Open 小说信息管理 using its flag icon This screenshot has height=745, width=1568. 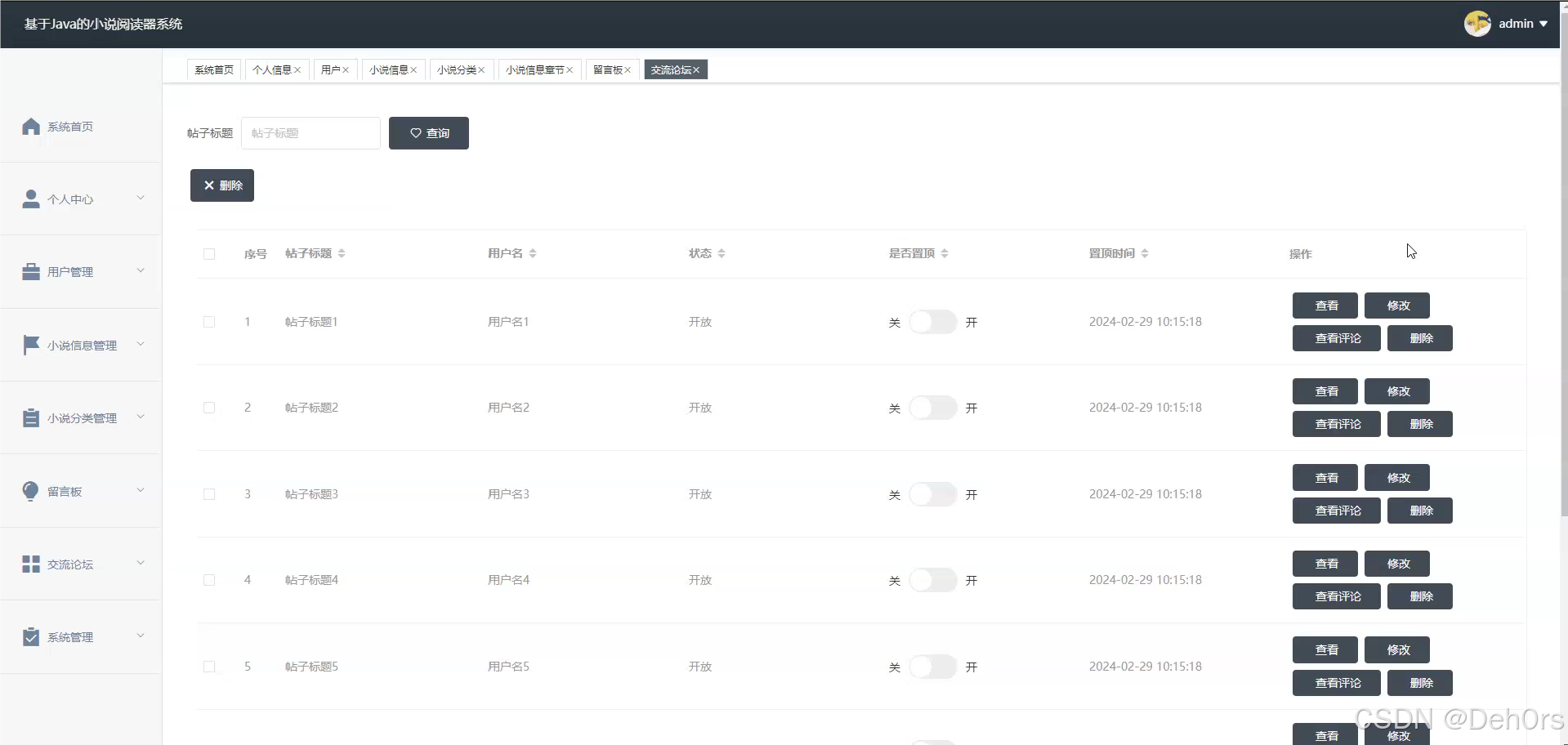(x=30, y=344)
